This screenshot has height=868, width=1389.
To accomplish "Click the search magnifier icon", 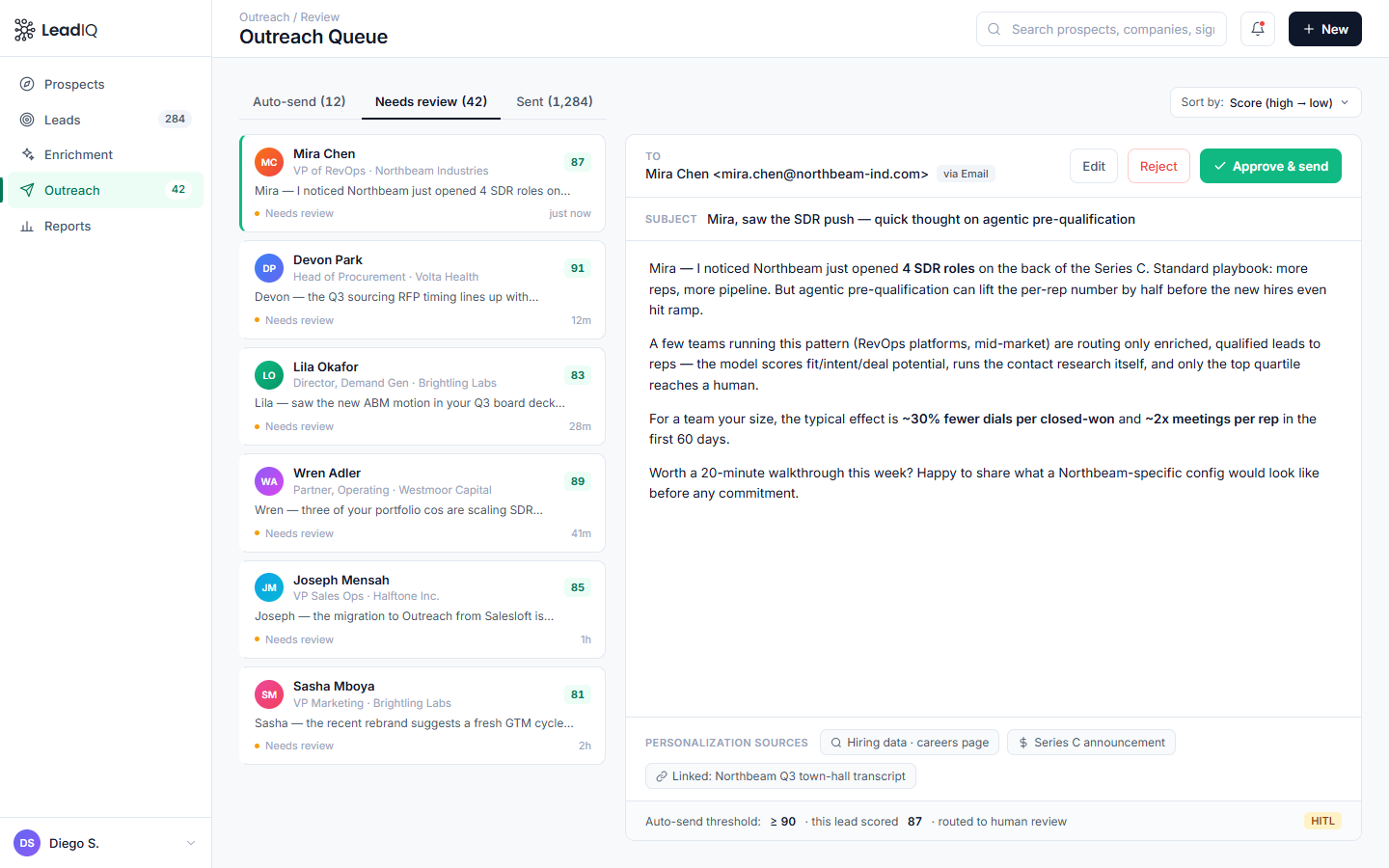I will pyautogui.click(x=994, y=29).
